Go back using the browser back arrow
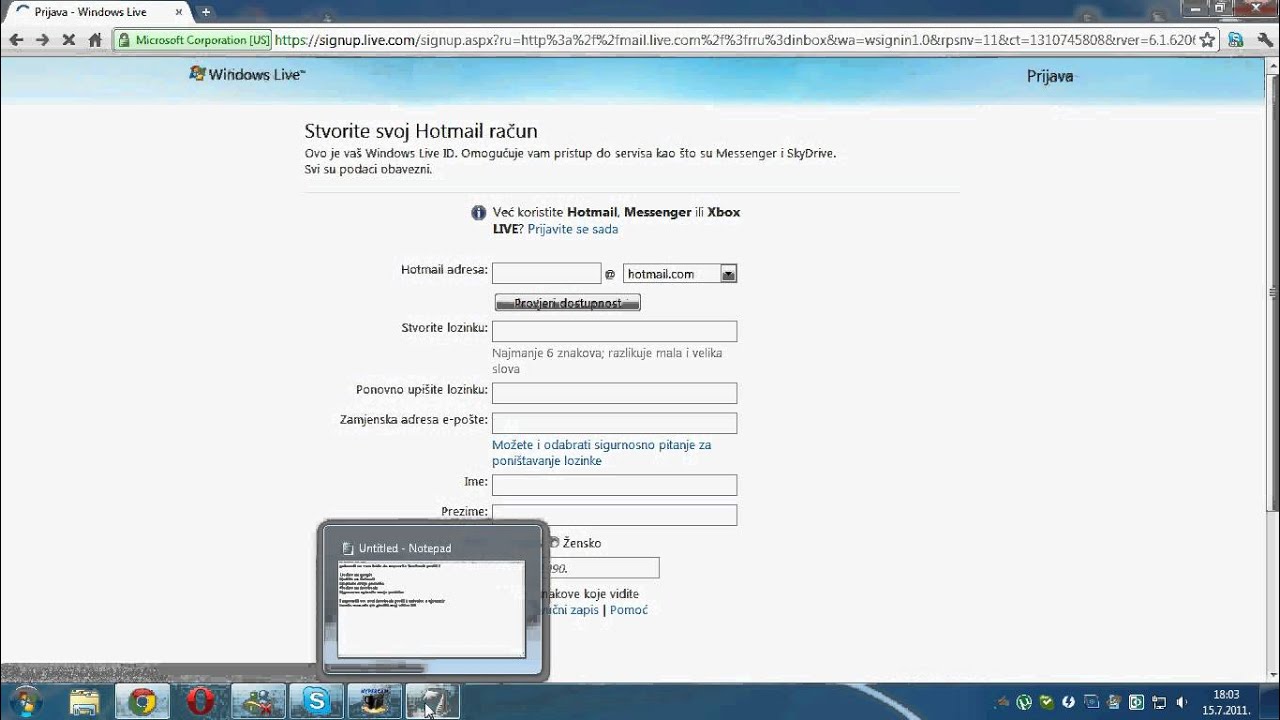The image size is (1280, 720). click(16, 40)
